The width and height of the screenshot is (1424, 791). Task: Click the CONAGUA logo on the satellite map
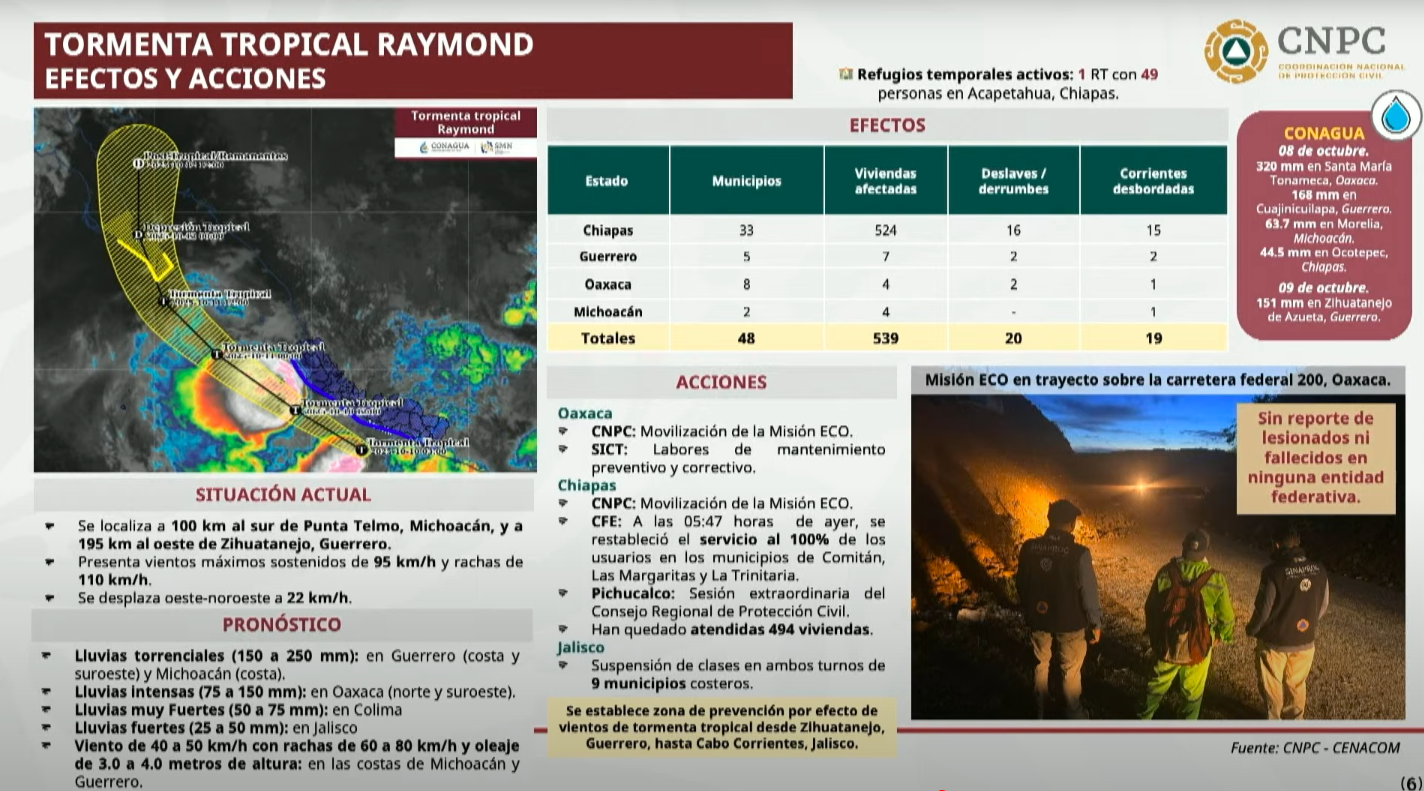pyautogui.click(x=443, y=147)
